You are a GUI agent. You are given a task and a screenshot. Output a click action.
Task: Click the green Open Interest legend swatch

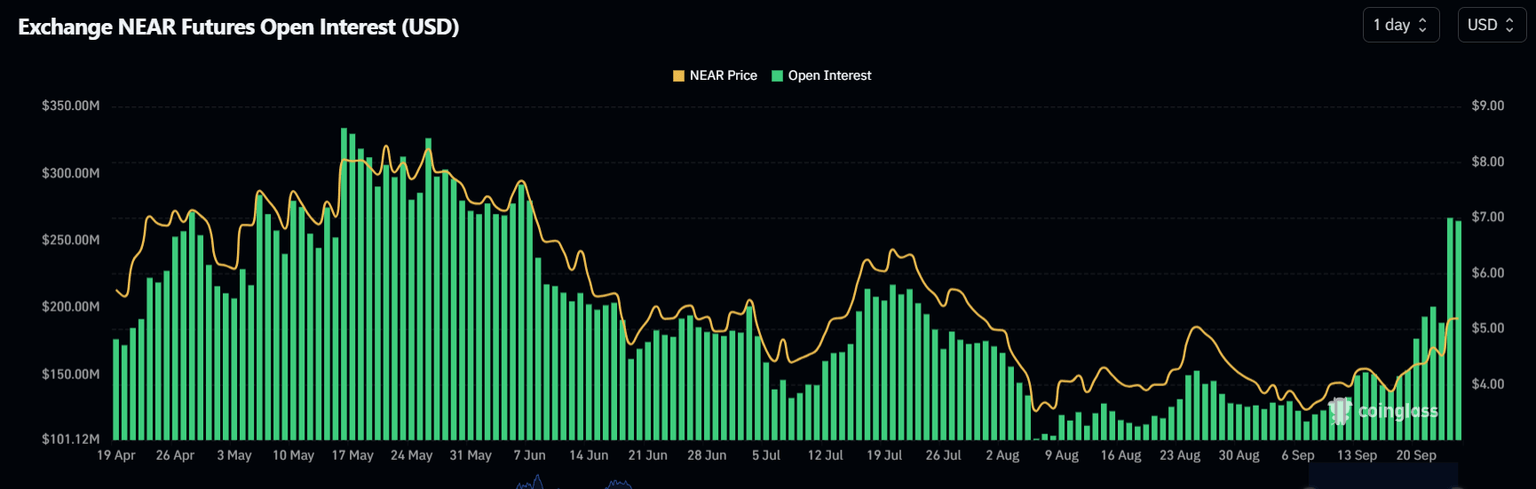click(778, 75)
